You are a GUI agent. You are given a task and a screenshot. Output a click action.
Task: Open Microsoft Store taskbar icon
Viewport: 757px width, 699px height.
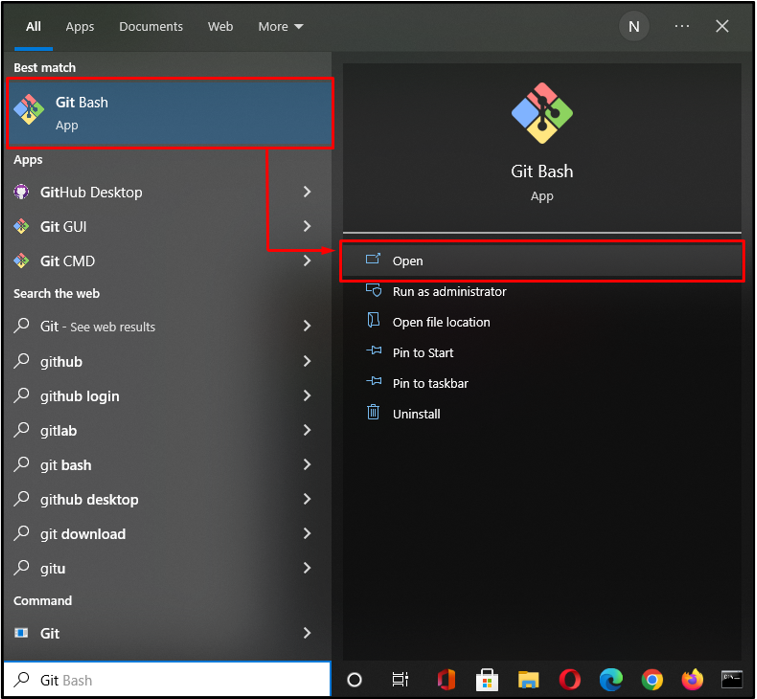(487, 680)
